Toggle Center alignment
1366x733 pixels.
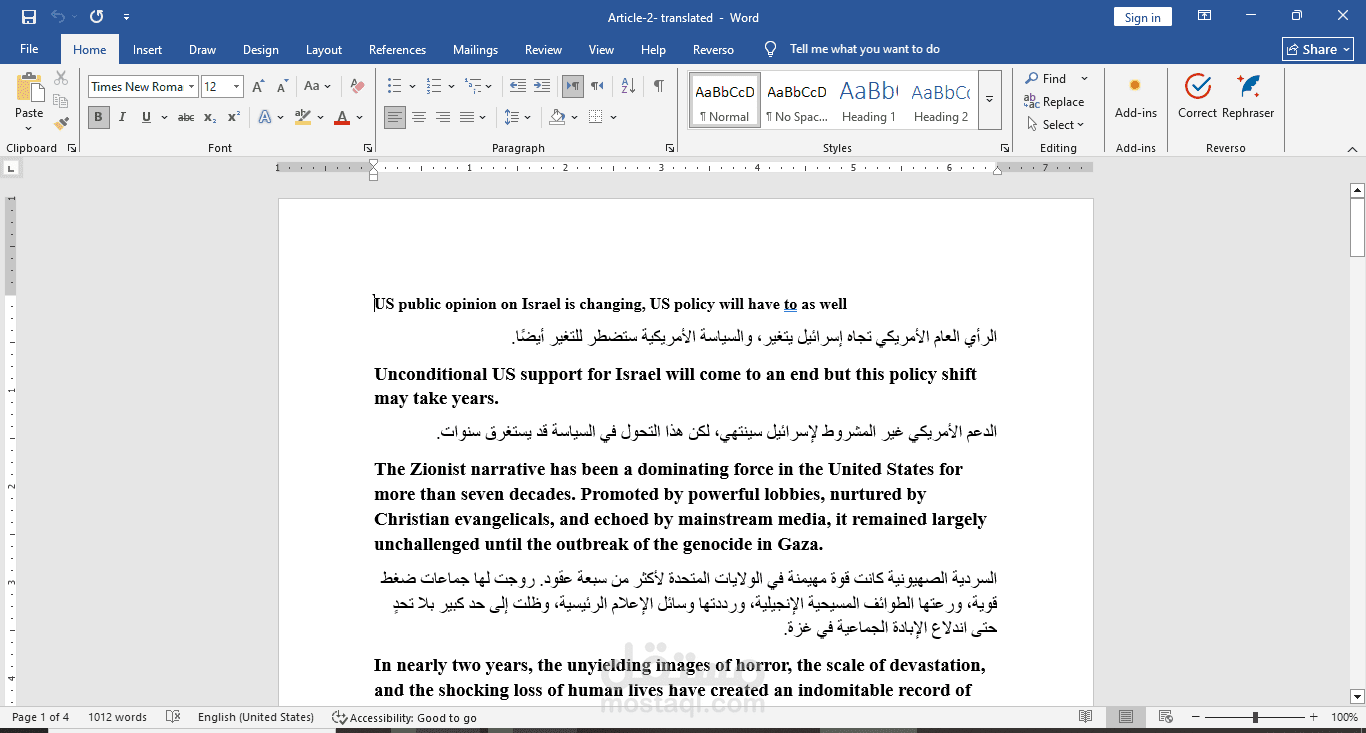[x=419, y=117]
